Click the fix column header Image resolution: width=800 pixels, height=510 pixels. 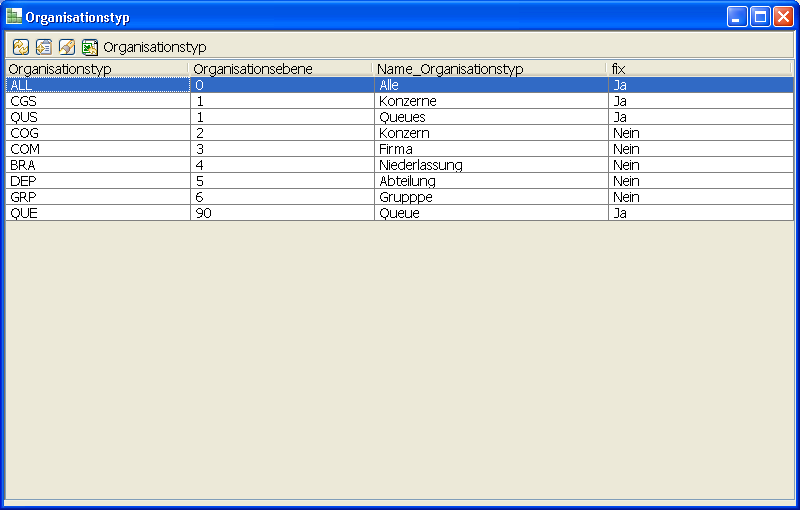click(700, 69)
